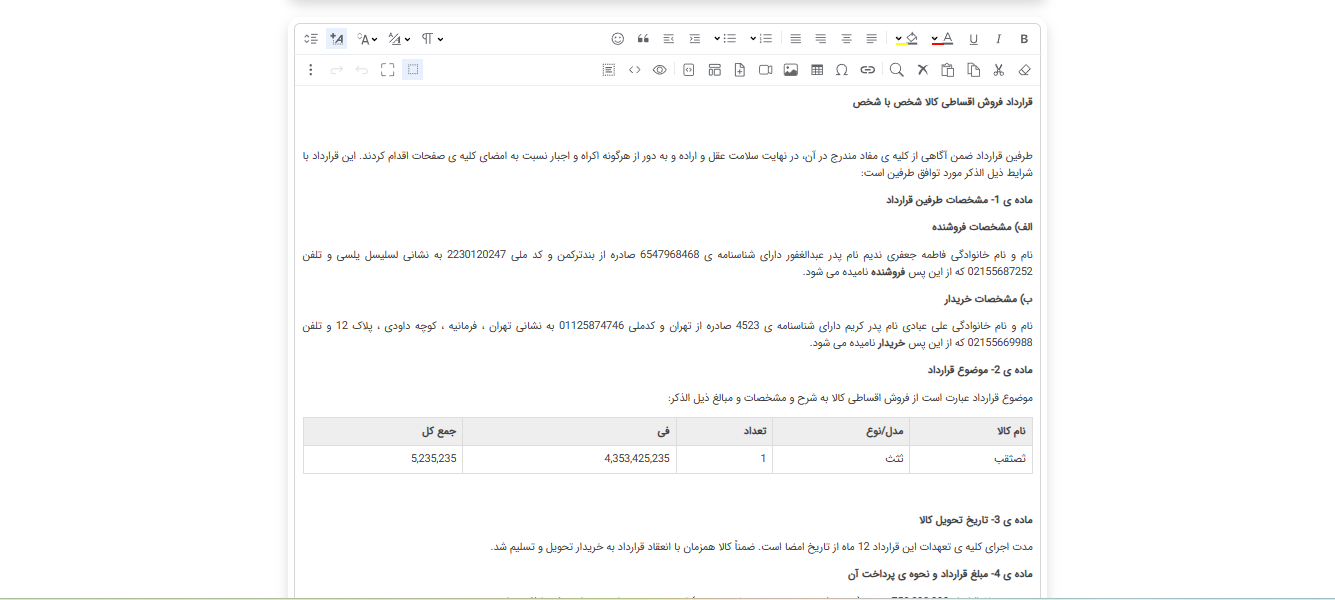Insert a table

pos(818,70)
